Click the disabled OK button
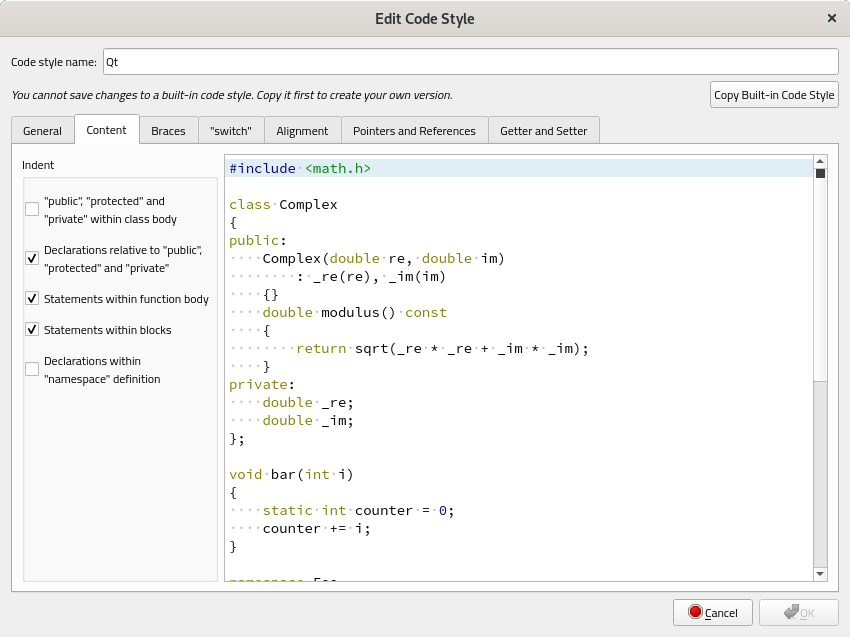The height and width of the screenshot is (637, 850). point(797,613)
